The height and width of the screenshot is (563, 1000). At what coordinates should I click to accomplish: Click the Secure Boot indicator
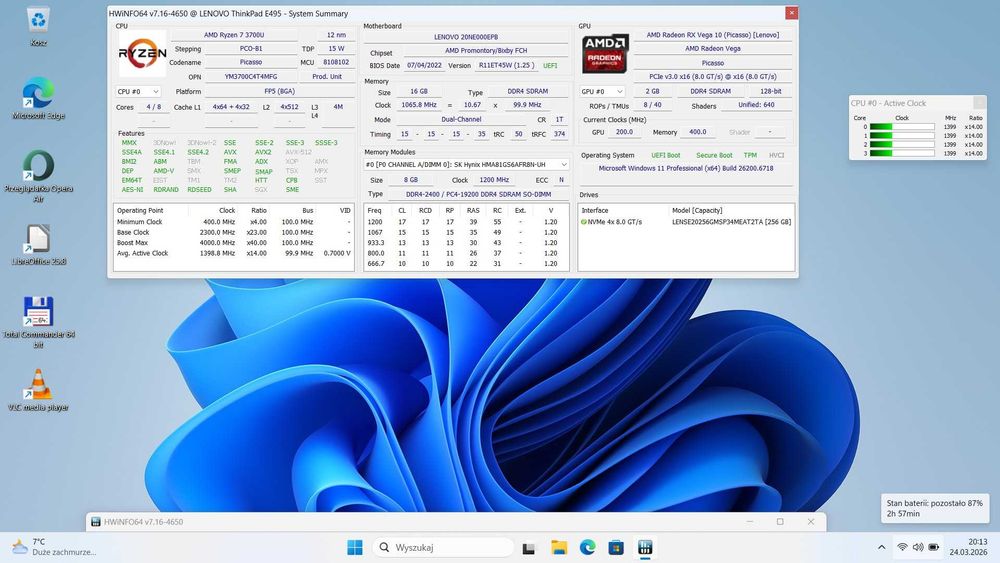coord(714,155)
